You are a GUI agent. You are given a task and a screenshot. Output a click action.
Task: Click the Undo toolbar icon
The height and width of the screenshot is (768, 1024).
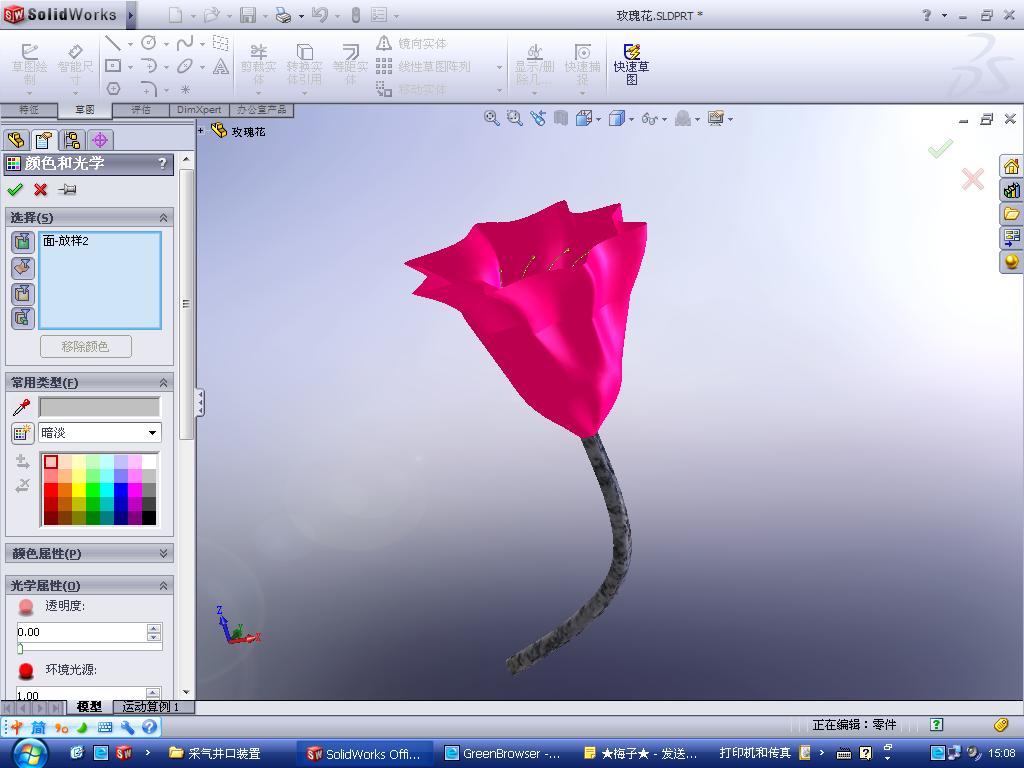tap(319, 15)
